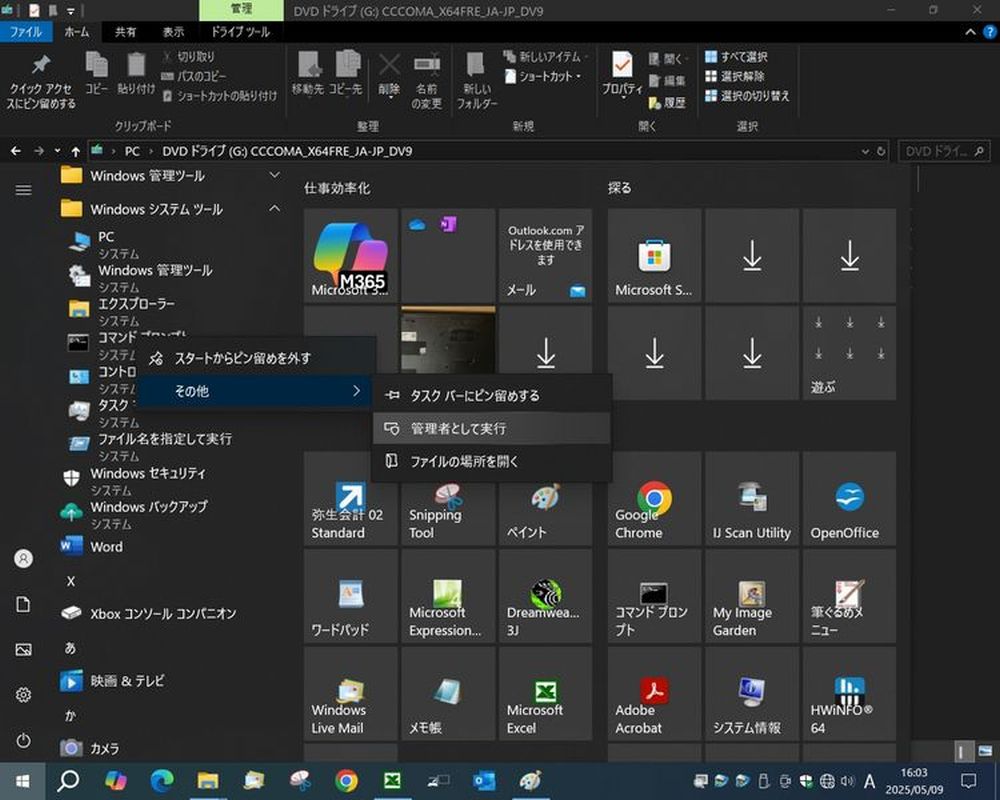Open the ファイル tab in Explorer
This screenshot has width=1000, height=800.
point(26,32)
